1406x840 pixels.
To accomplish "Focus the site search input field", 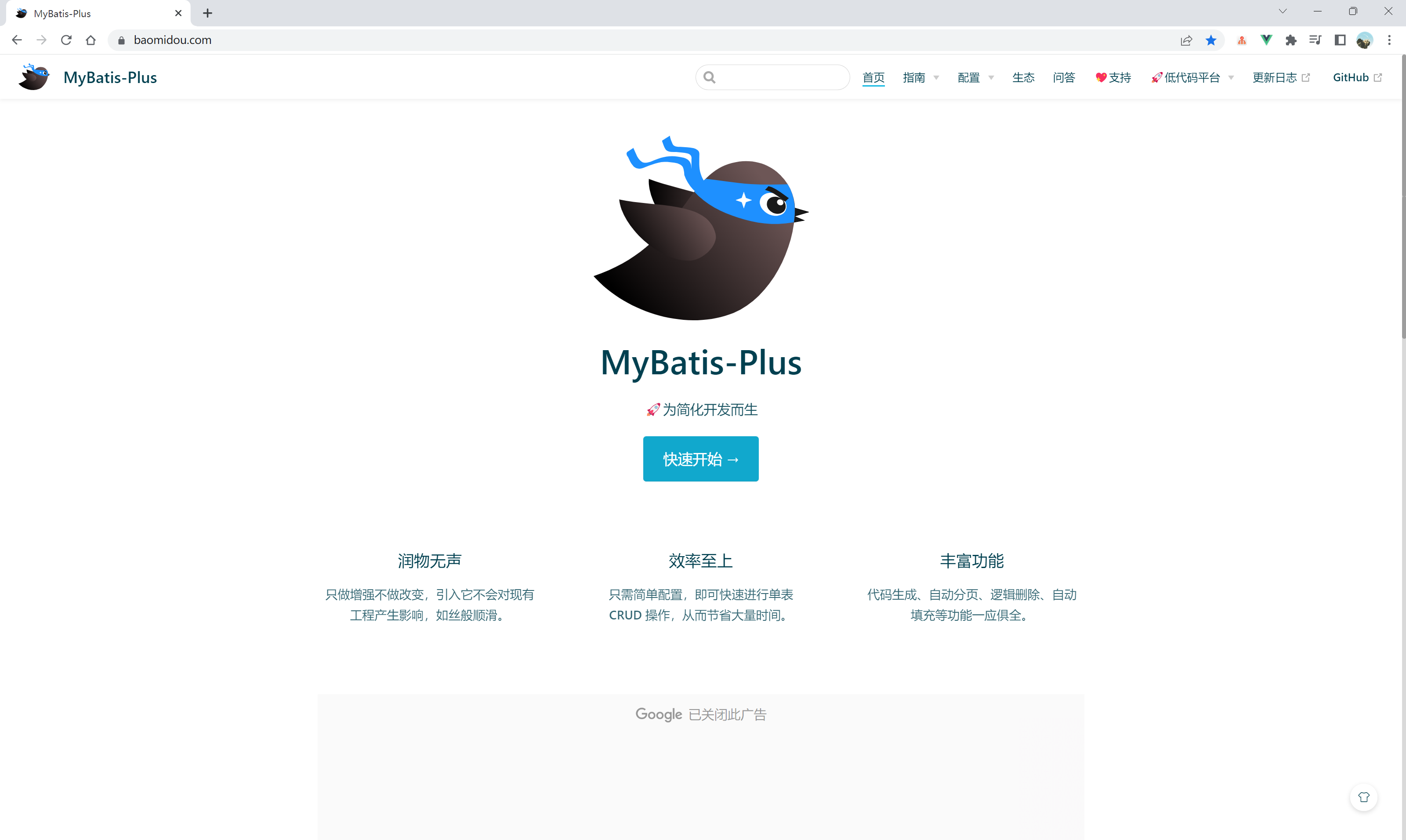I will (772, 78).
